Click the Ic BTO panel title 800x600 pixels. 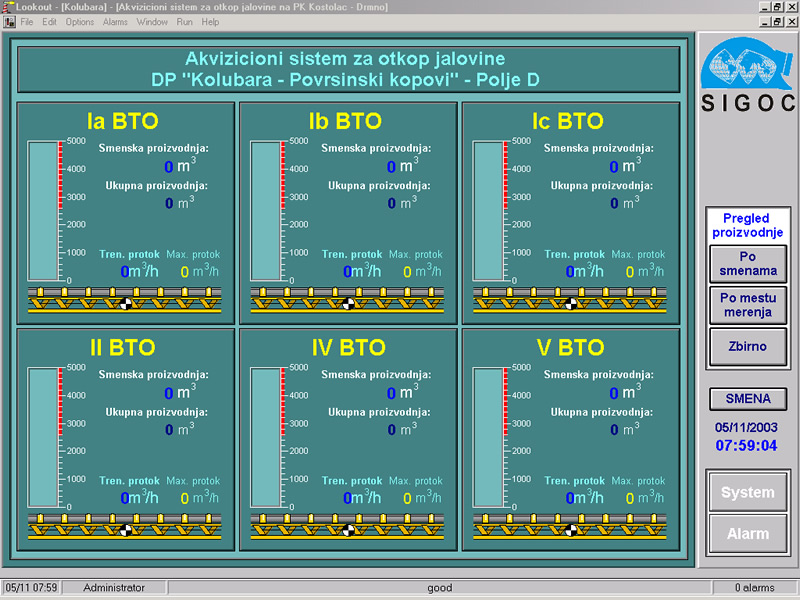568,121
